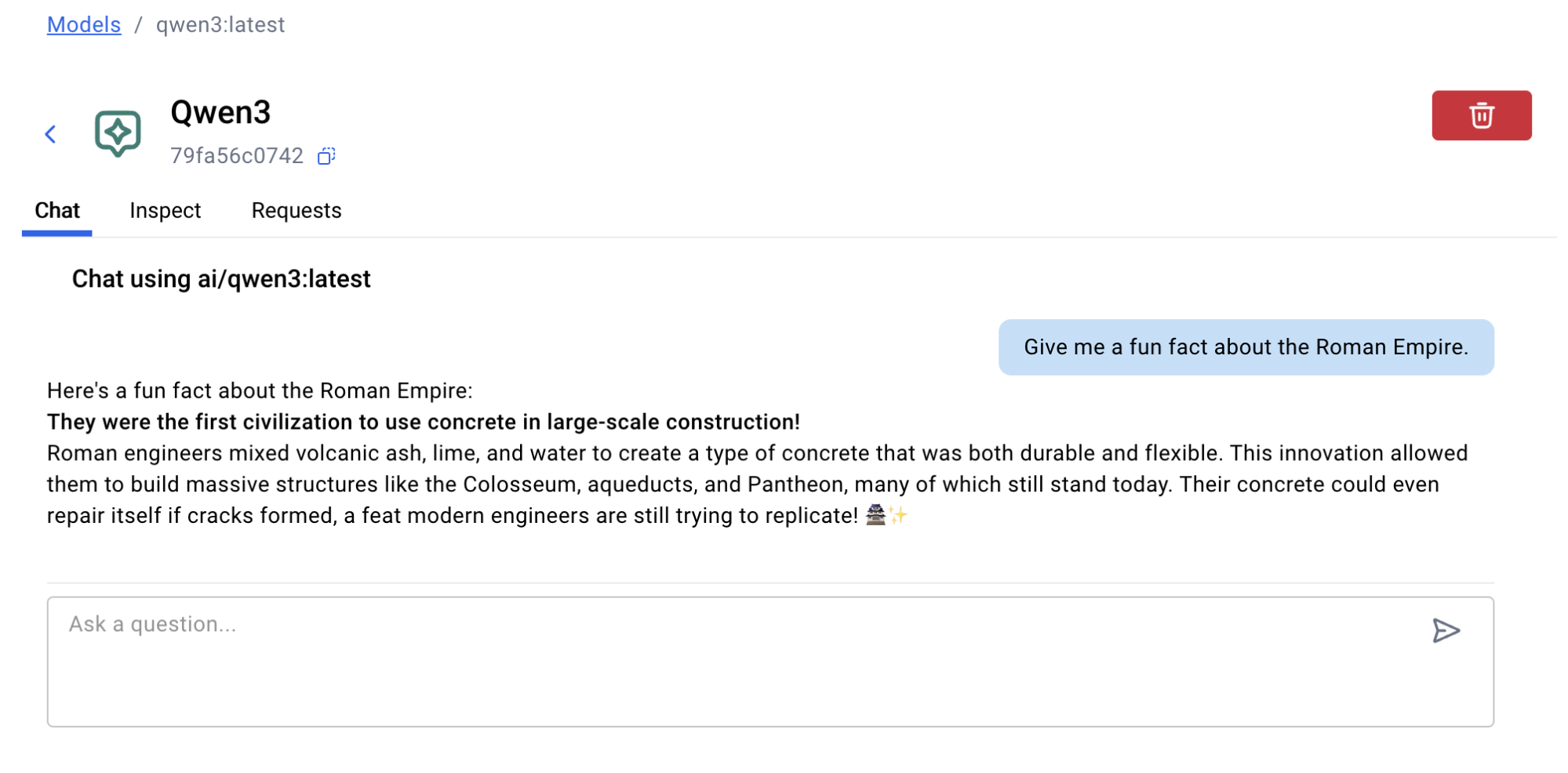Delete the model with the red trash button
This screenshot has width=1568, height=773.
coord(1480,115)
